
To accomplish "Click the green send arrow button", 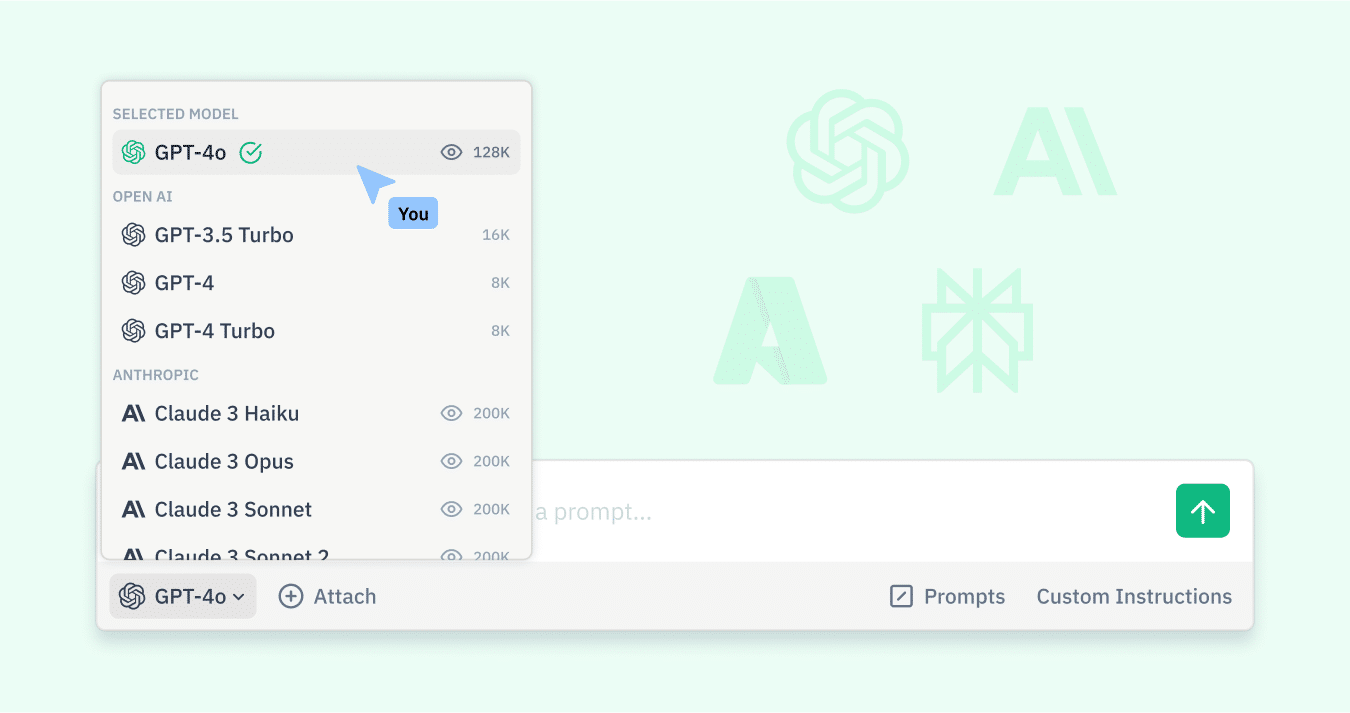I will click(x=1202, y=511).
